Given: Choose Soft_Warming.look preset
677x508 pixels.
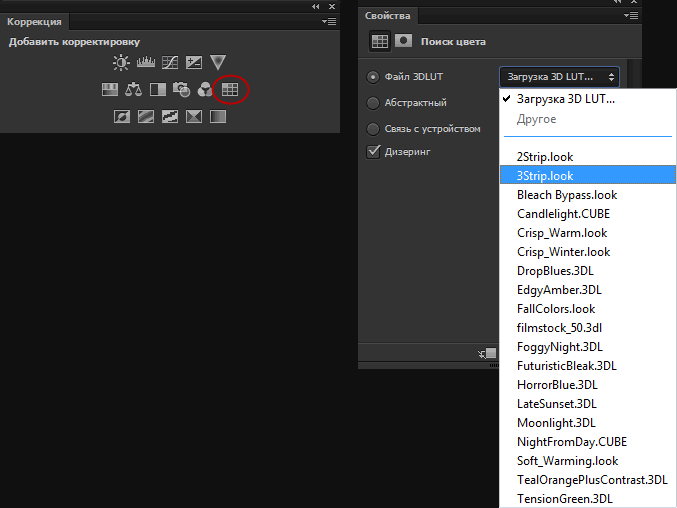Looking at the screenshot, I should tap(588, 461).
